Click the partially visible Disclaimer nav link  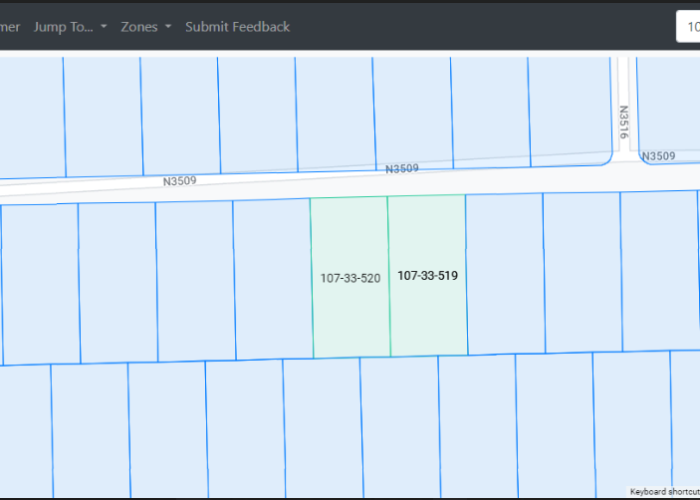[10, 27]
